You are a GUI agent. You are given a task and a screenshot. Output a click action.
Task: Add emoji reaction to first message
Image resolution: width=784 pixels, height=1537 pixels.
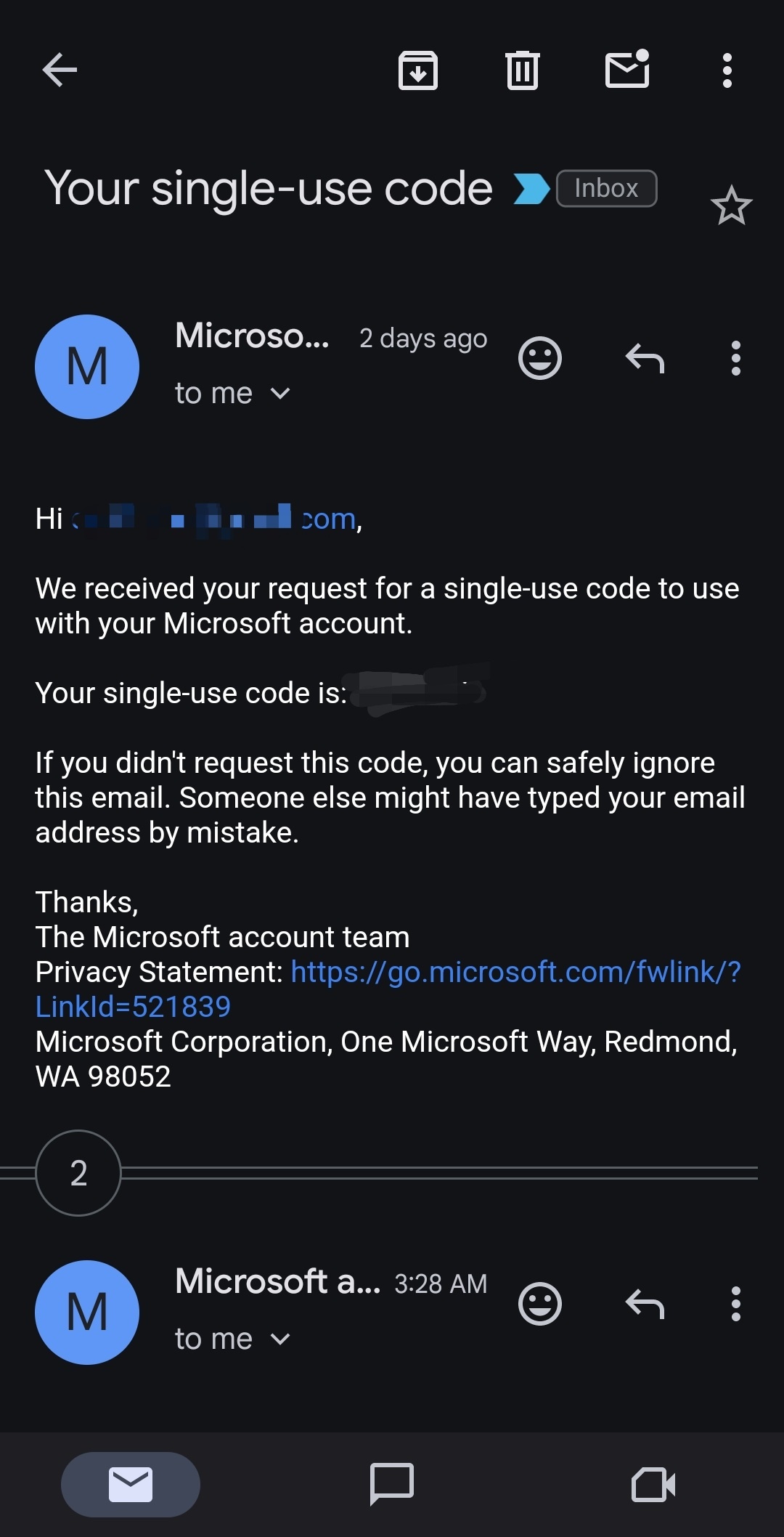(x=540, y=358)
